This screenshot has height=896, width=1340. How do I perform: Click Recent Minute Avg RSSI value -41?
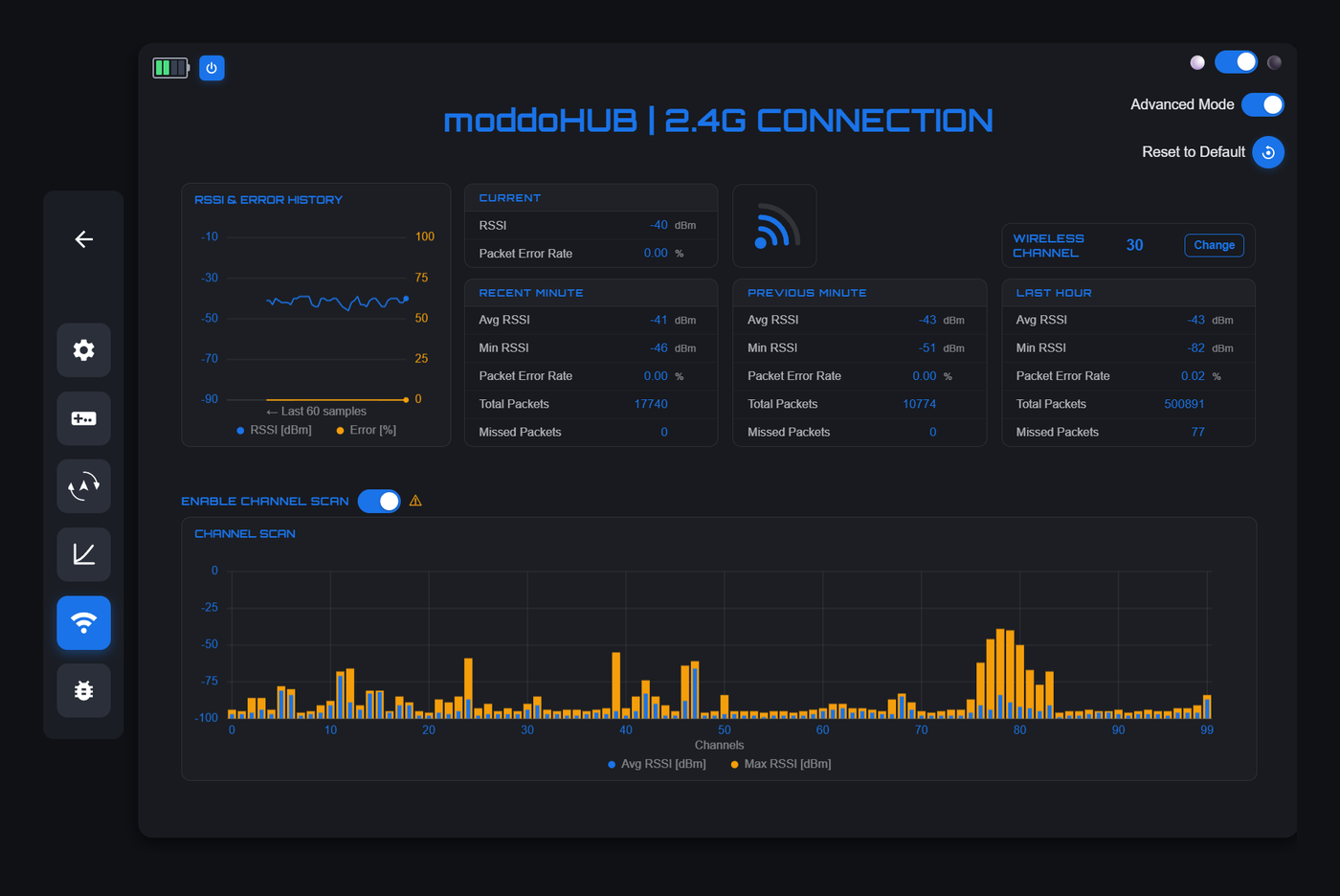[659, 320]
